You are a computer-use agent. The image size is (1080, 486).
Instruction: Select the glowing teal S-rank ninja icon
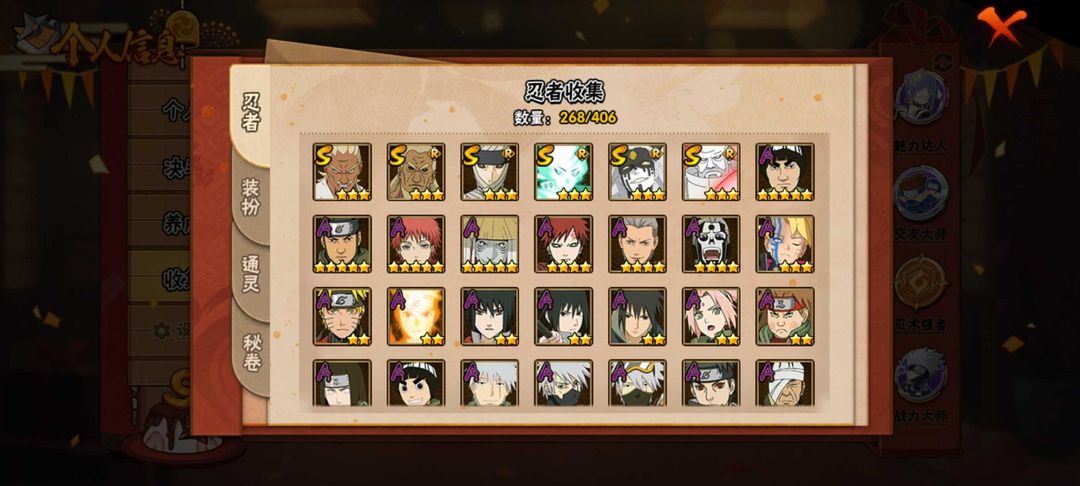point(563,172)
